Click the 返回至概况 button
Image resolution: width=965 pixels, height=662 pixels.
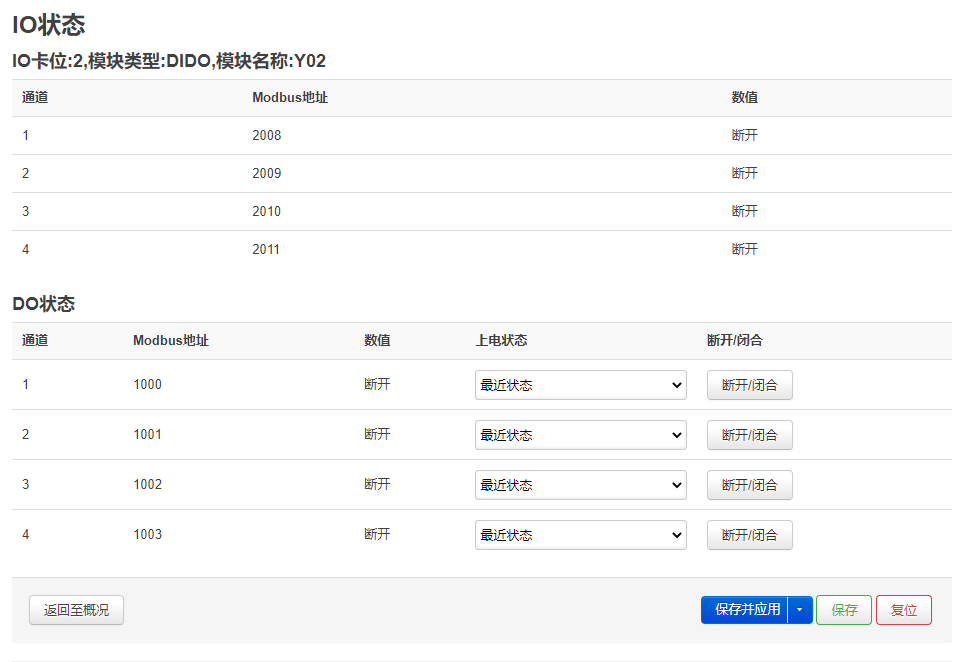(76, 610)
